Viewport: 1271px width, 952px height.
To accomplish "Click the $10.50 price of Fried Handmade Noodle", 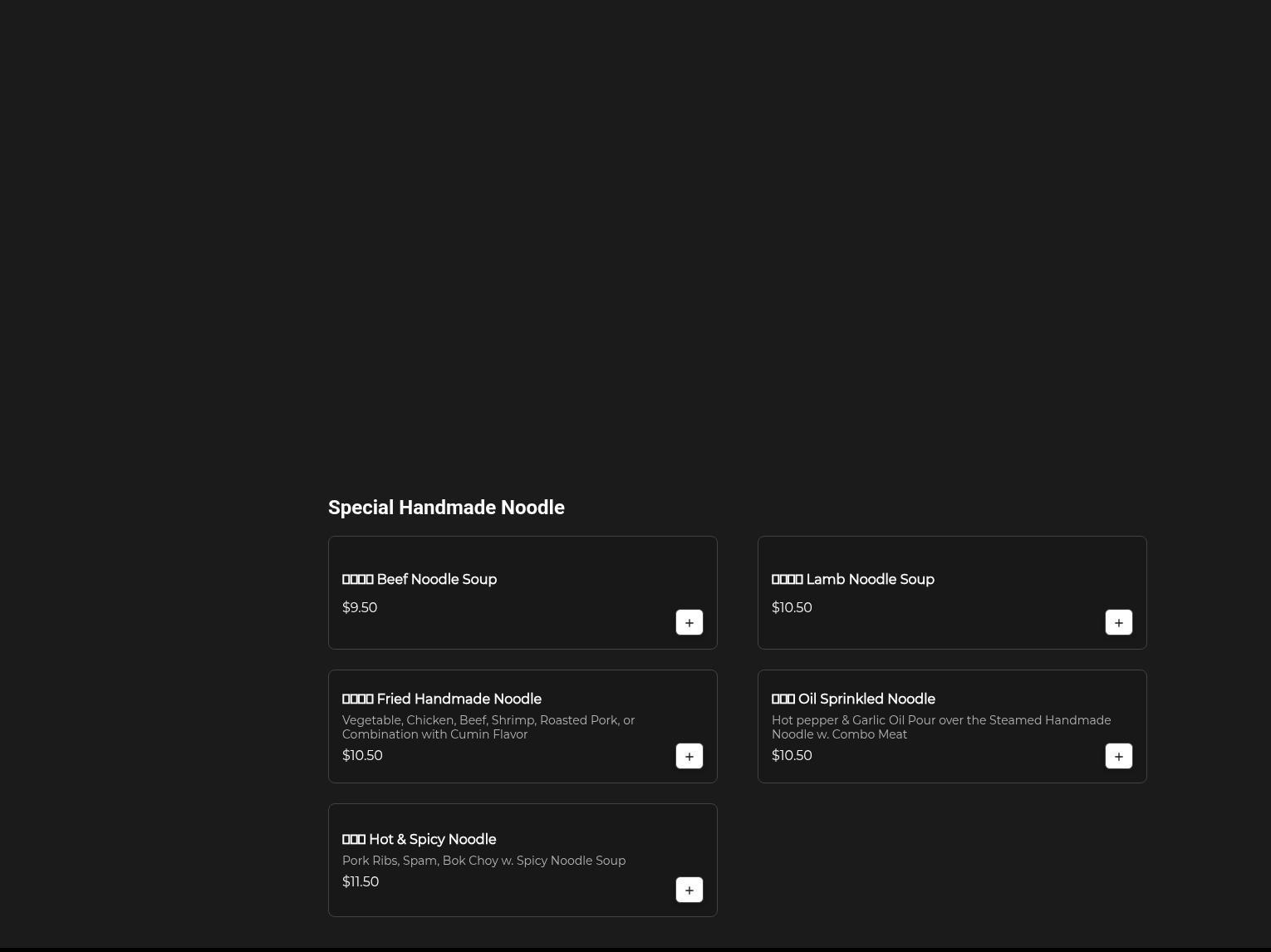I will click(x=362, y=756).
